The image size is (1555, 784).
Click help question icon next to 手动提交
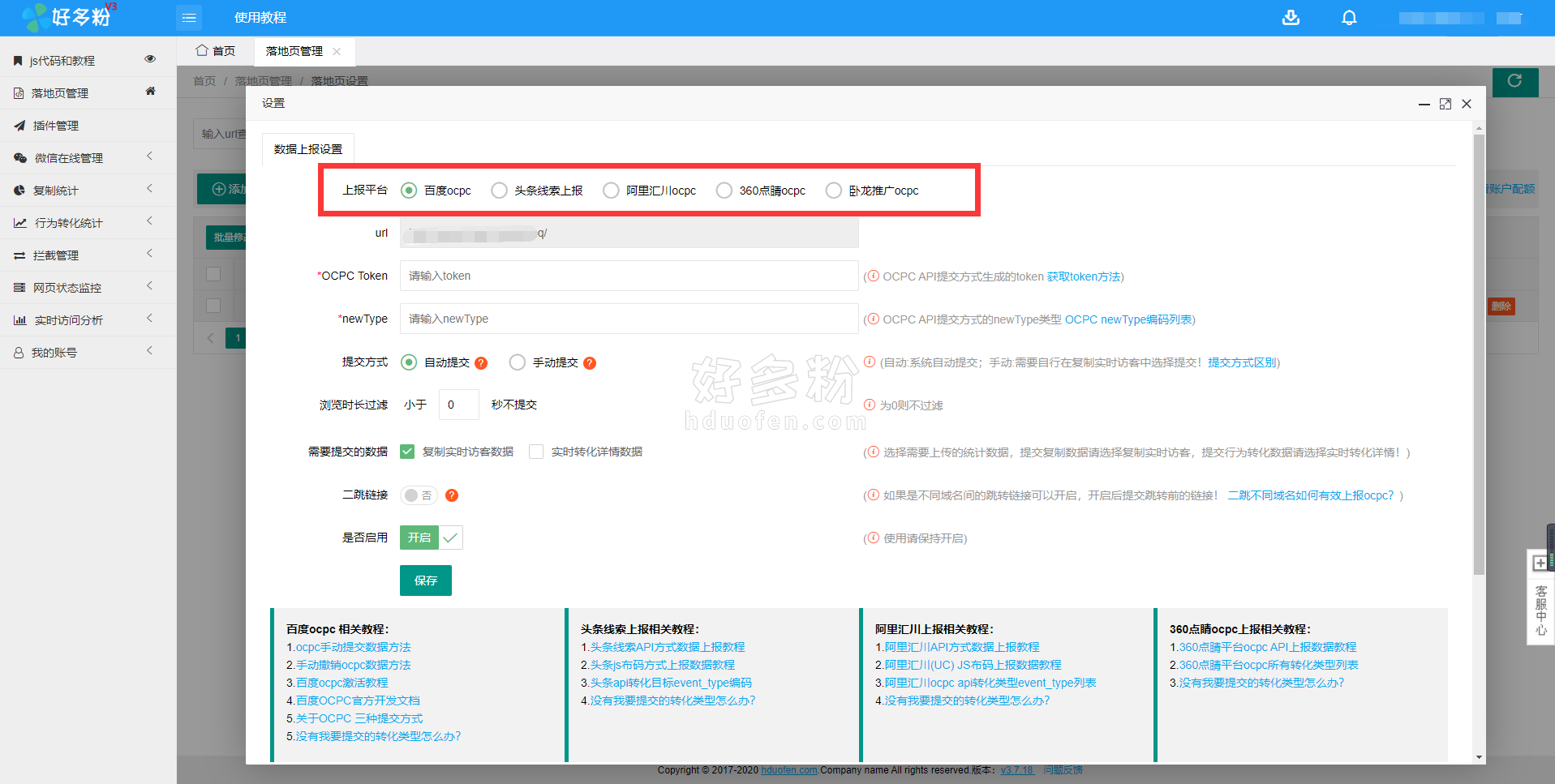[x=590, y=363]
